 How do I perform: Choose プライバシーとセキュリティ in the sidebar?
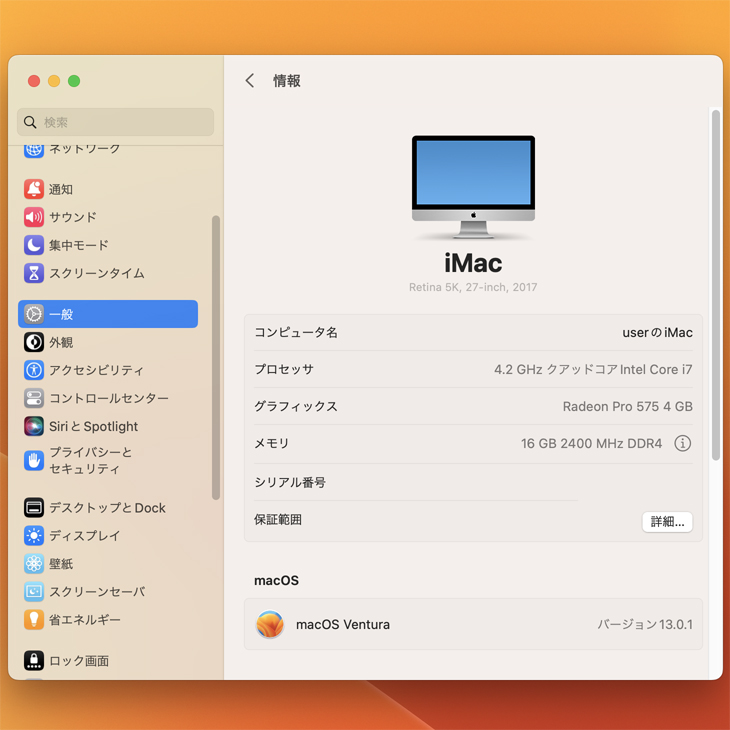coord(90,460)
